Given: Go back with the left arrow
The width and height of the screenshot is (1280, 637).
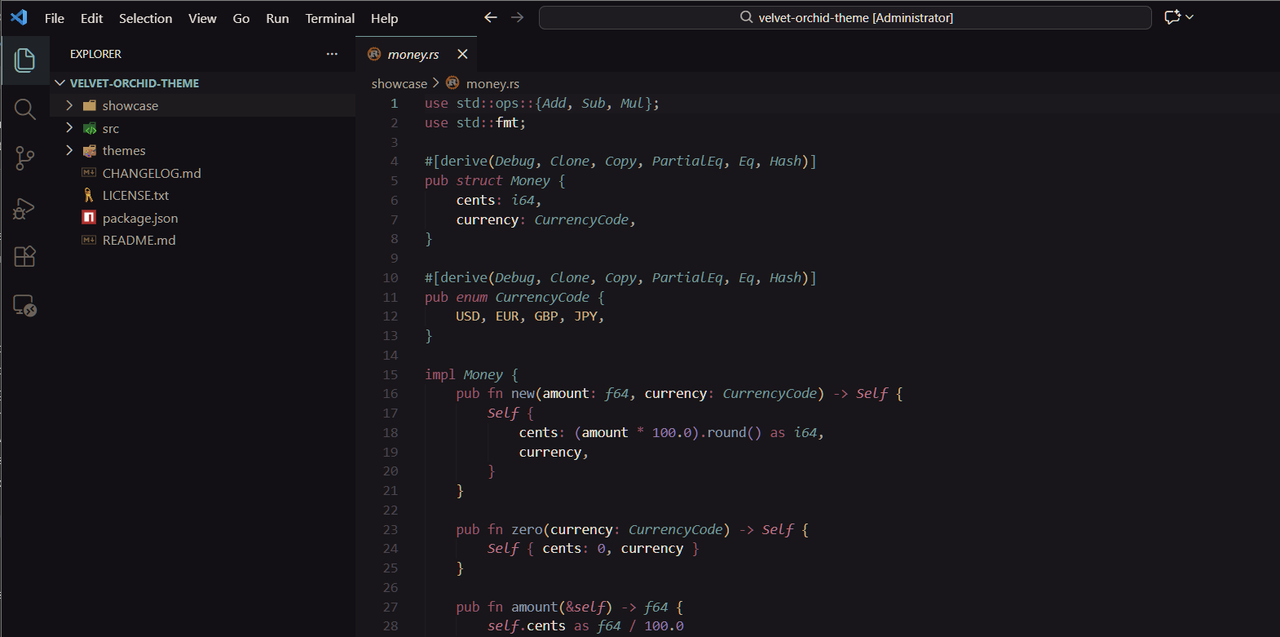Looking at the screenshot, I should coord(490,18).
